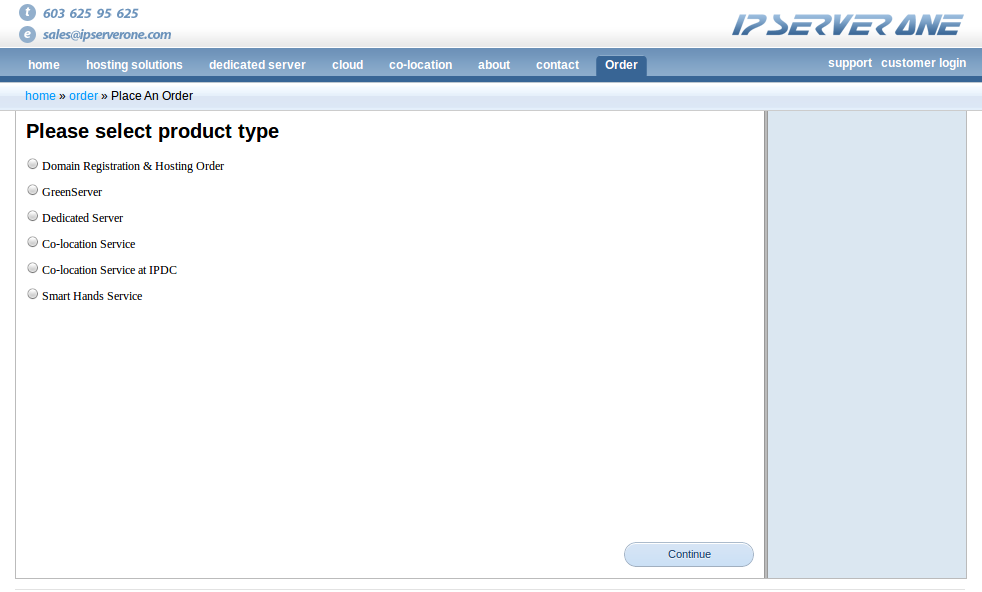Click the Co-location Service at IPDC label
Image resolution: width=982 pixels, height=592 pixels.
[110, 270]
